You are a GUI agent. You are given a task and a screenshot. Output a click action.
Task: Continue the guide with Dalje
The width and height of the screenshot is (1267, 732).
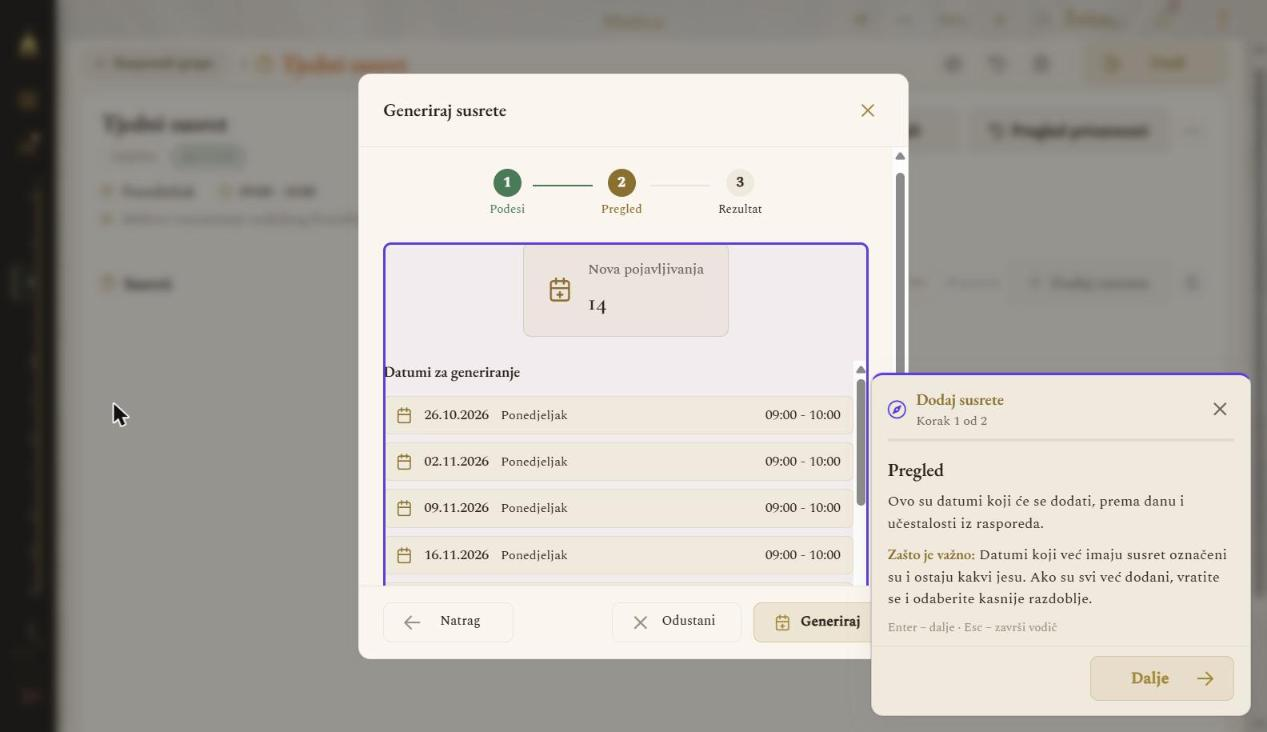click(x=1161, y=678)
